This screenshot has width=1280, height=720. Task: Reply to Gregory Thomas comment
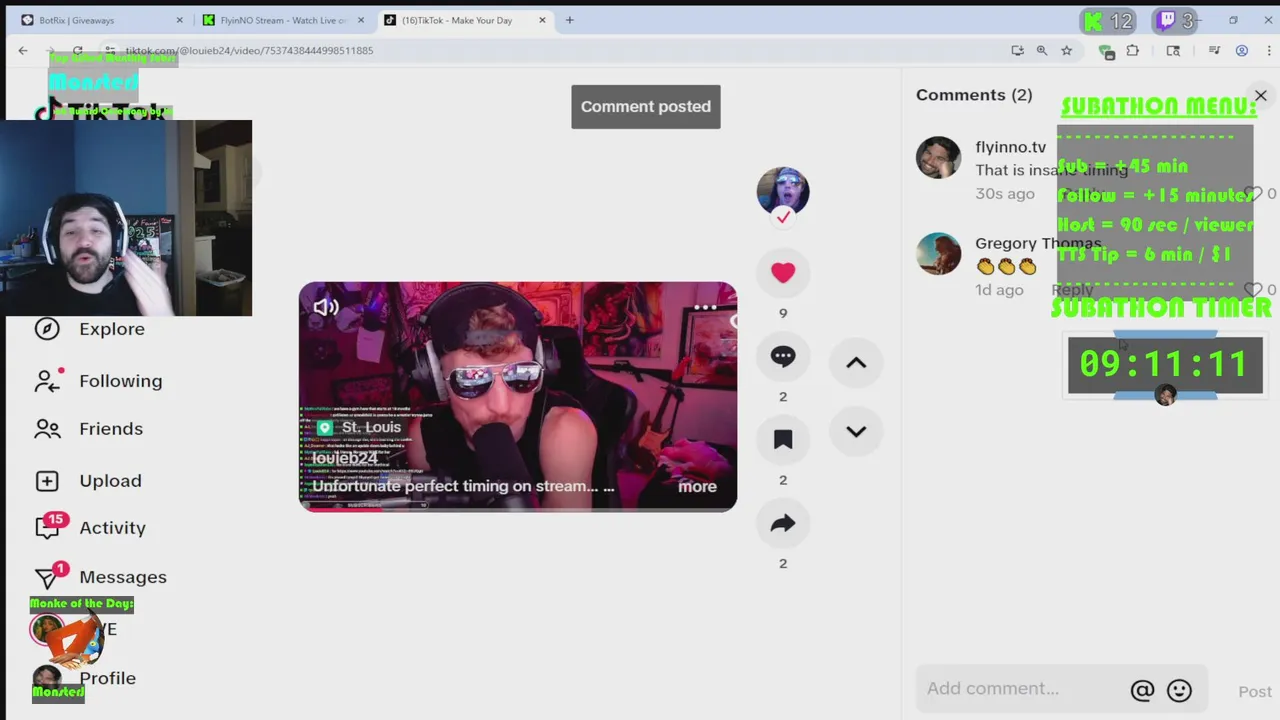click(1072, 289)
